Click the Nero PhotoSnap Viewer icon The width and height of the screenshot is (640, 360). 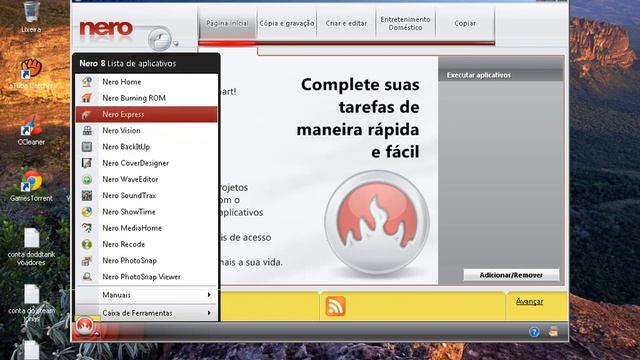(x=87, y=277)
